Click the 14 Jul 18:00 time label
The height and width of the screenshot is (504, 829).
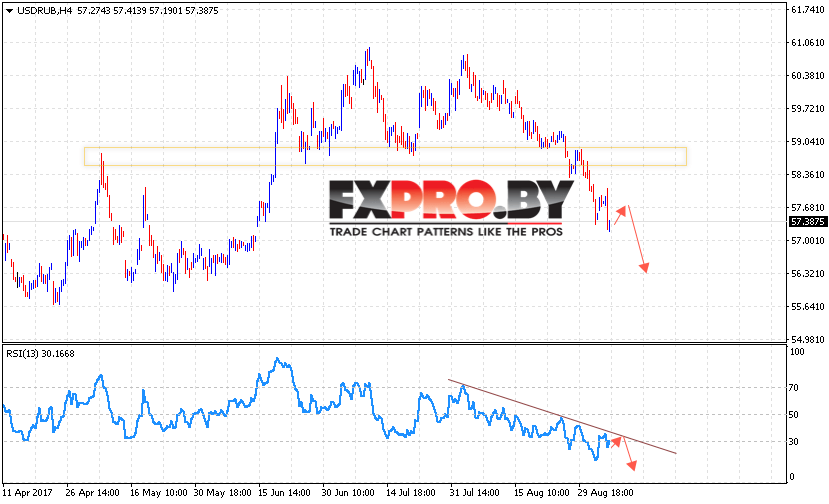click(411, 492)
